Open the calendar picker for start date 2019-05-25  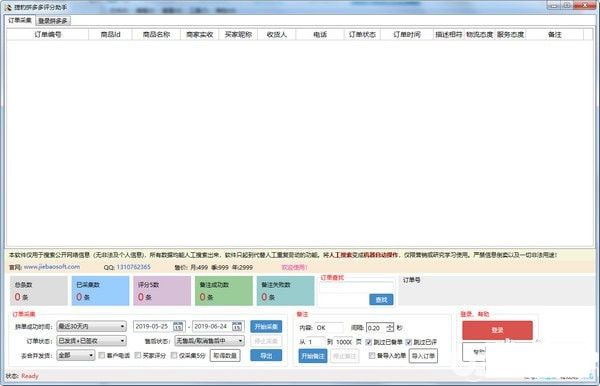pos(178,327)
